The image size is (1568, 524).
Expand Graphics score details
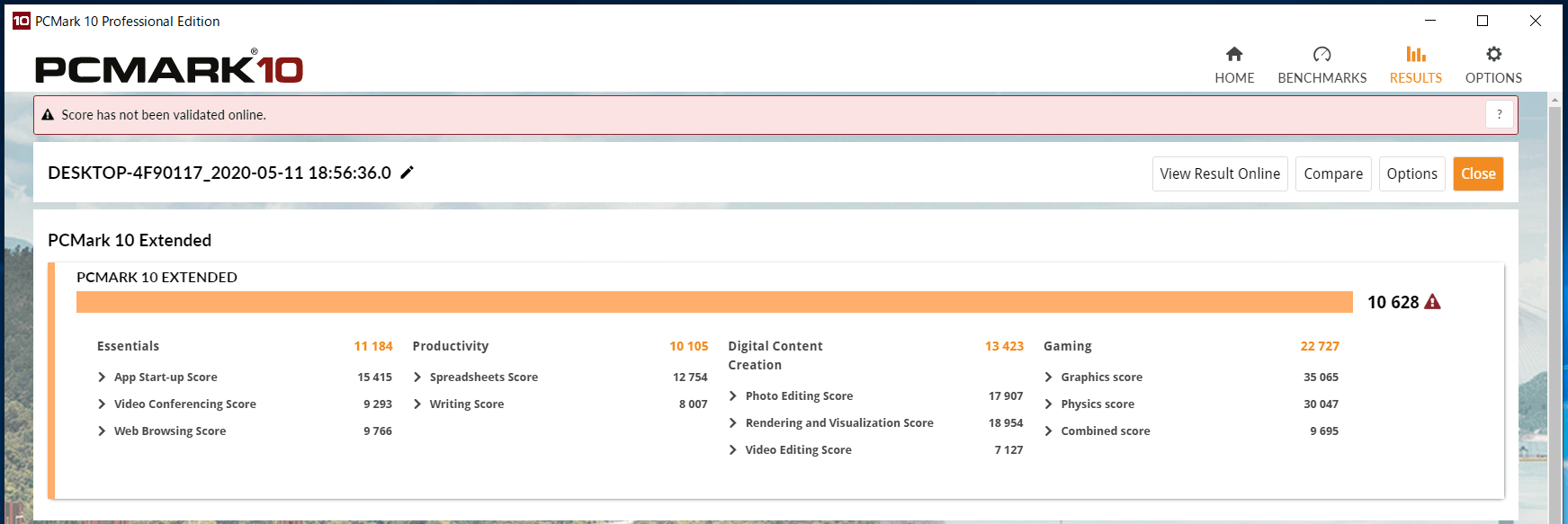click(1049, 377)
